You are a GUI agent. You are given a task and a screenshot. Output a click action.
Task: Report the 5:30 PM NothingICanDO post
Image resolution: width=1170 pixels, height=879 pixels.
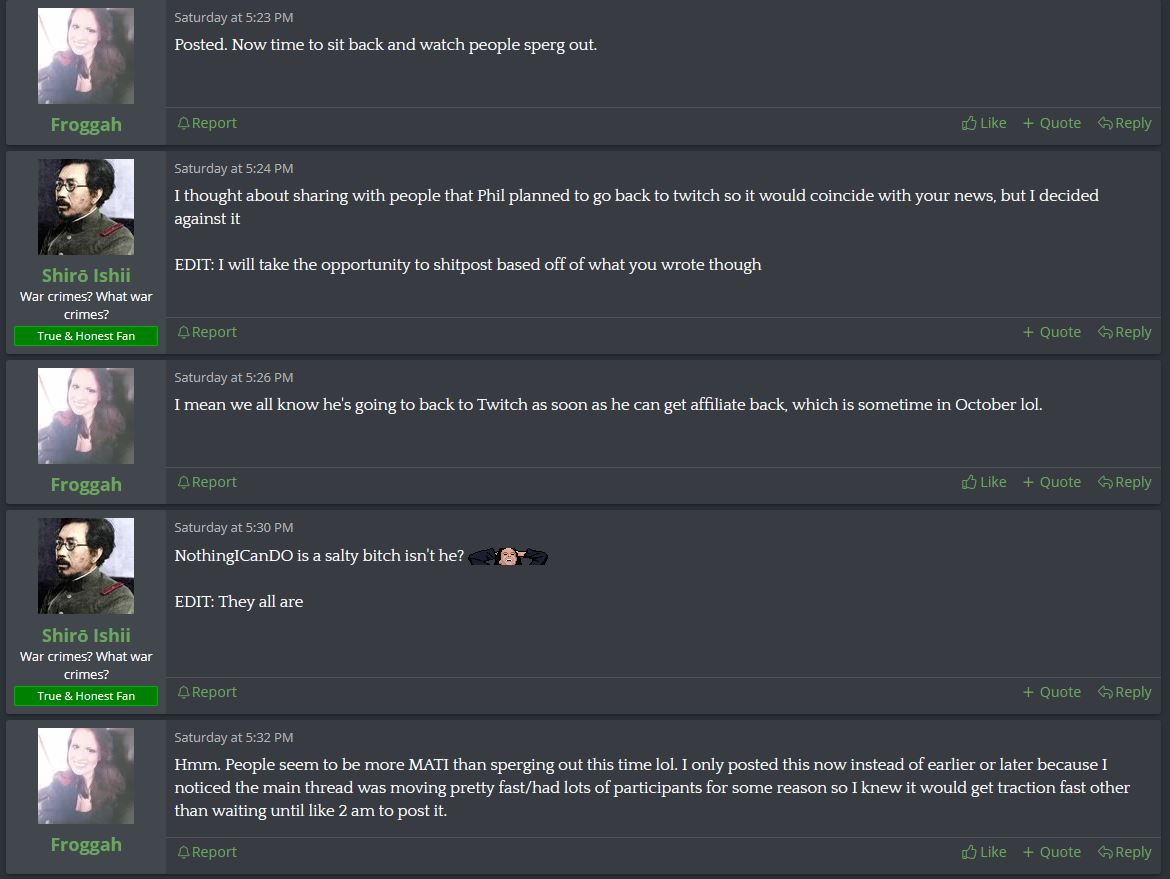(207, 692)
